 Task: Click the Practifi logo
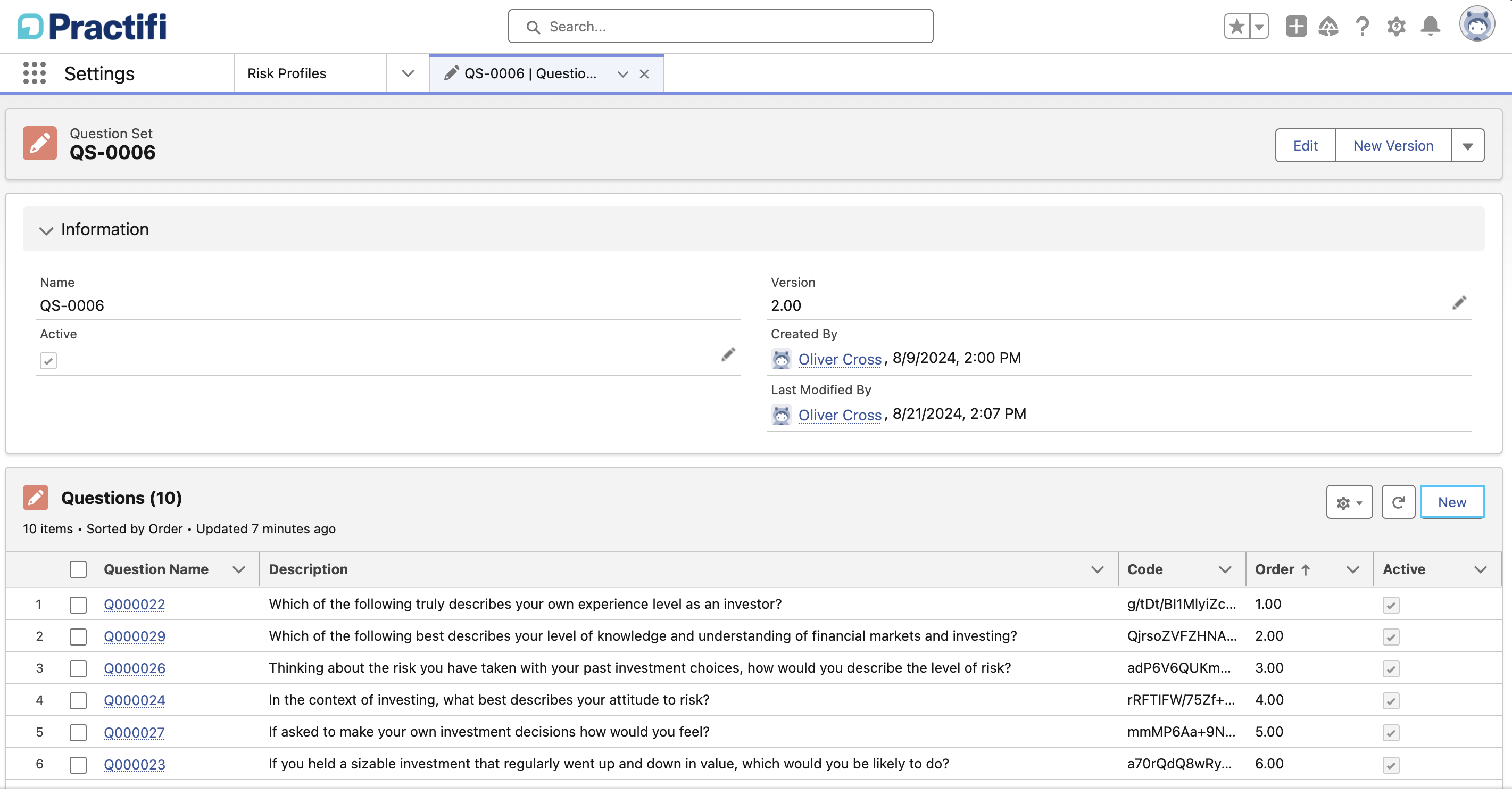pyautogui.click(x=92, y=27)
